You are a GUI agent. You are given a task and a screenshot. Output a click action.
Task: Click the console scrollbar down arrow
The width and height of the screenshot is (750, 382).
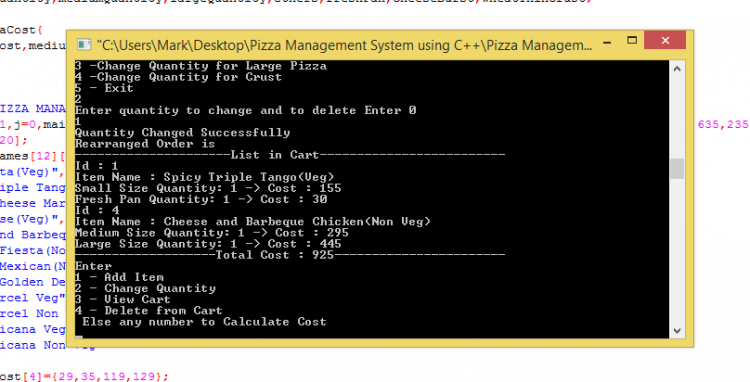677,330
